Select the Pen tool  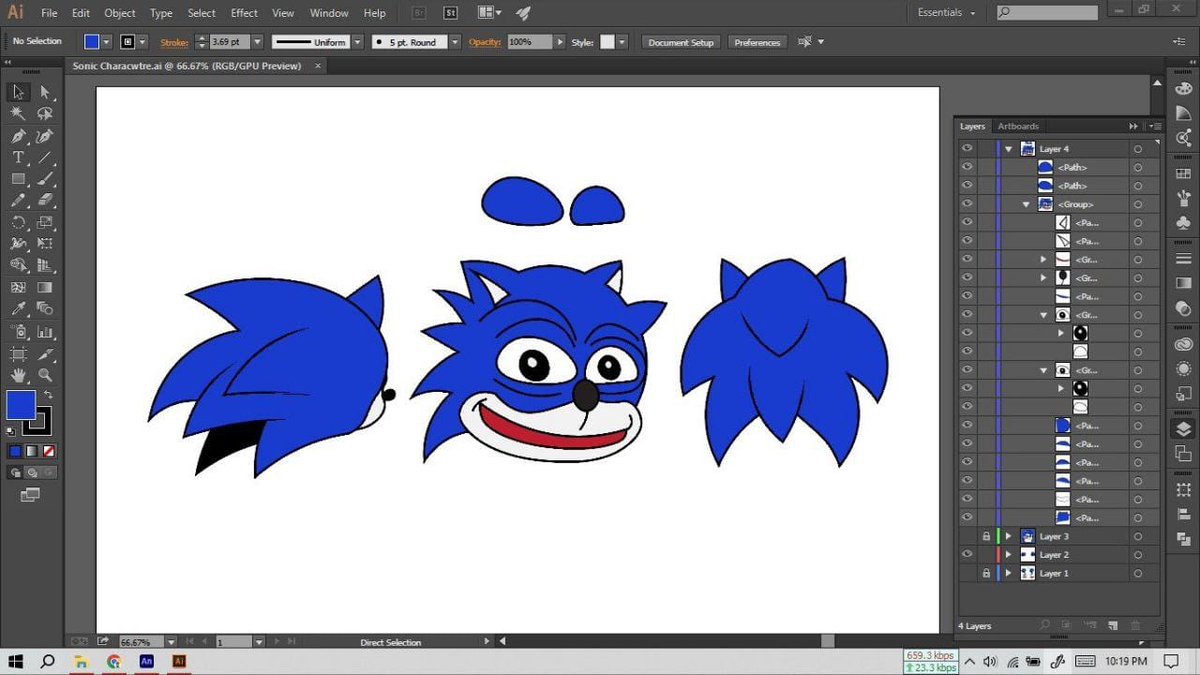click(18, 136)
